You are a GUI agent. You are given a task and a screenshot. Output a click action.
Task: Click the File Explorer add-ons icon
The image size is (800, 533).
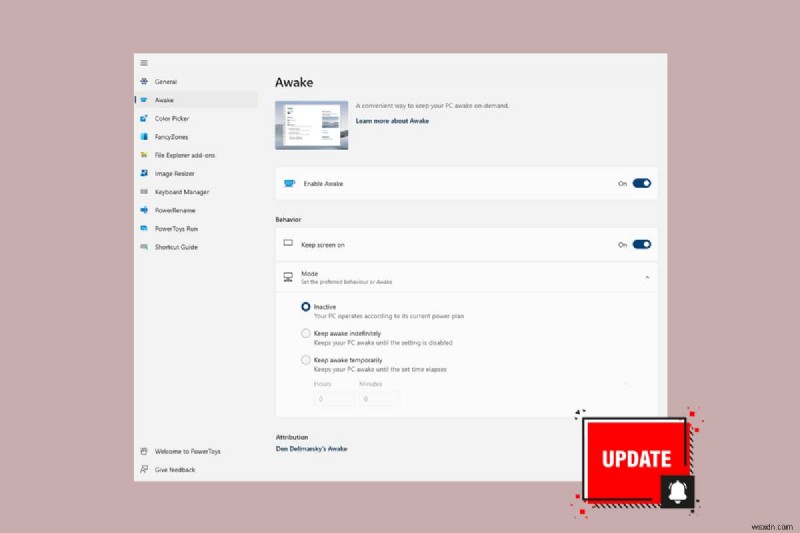pos(144,155)
